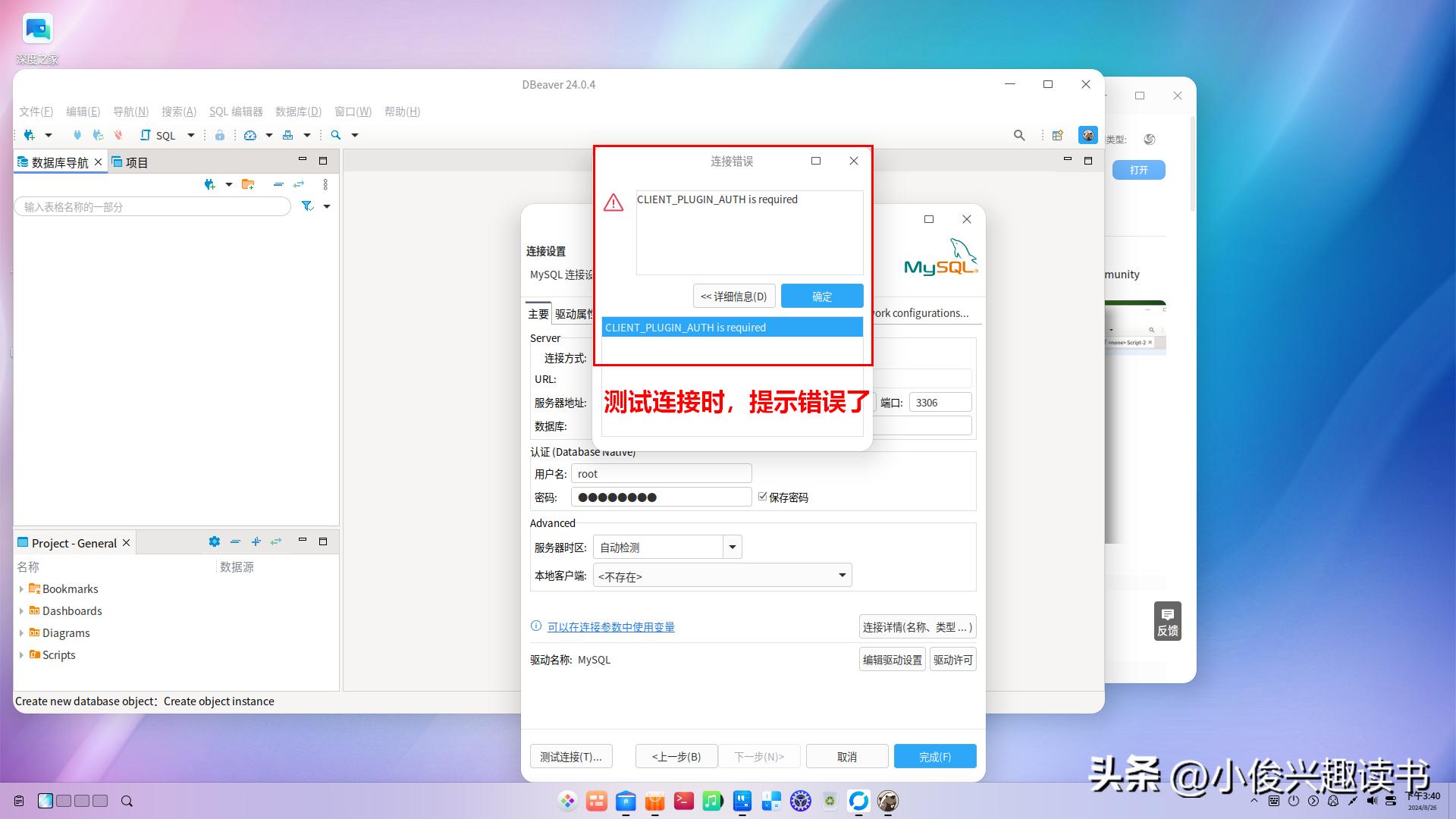The height and width of the screenshot is (819, 1456).
Task: Click the DBeaver perspective beaver icon
Action: click(x=1088, y=135)
